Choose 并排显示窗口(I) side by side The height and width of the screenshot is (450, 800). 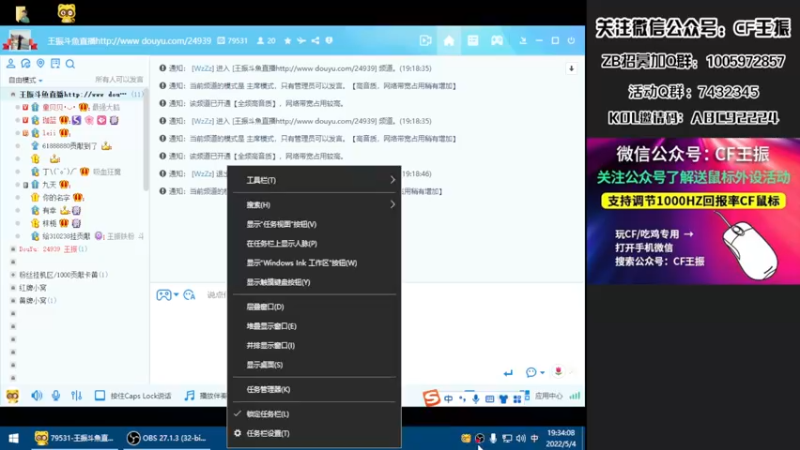[314, 345]
